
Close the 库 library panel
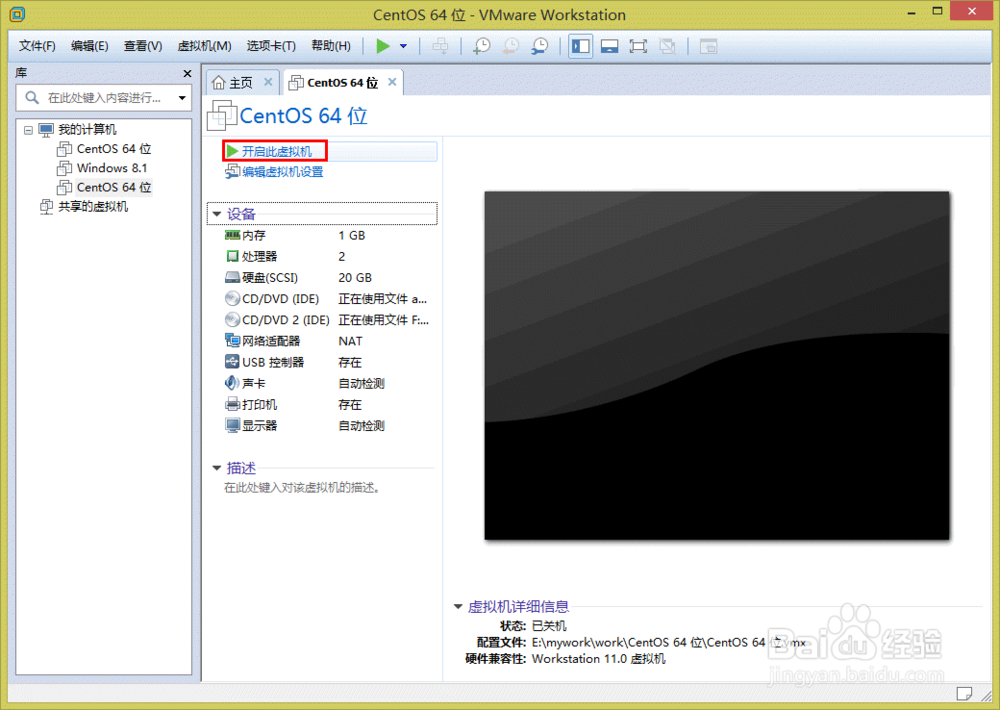point(187,73)
